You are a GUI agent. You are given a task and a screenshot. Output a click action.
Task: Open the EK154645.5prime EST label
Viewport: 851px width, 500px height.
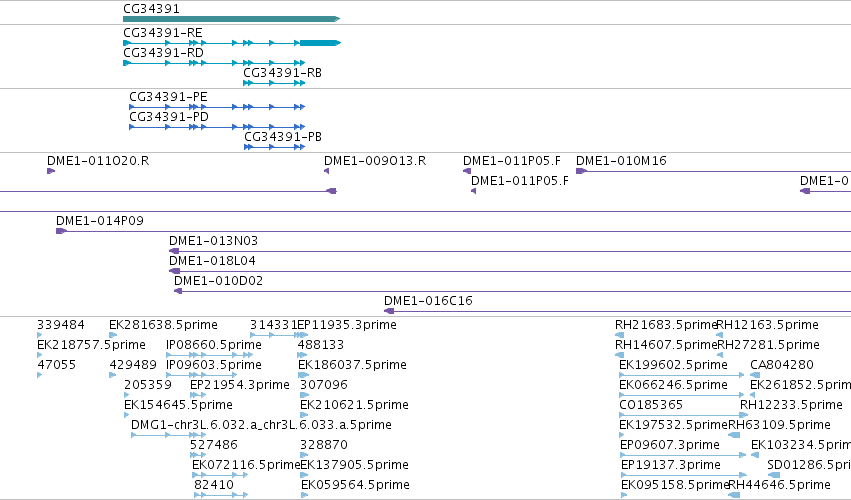point(178,405)
